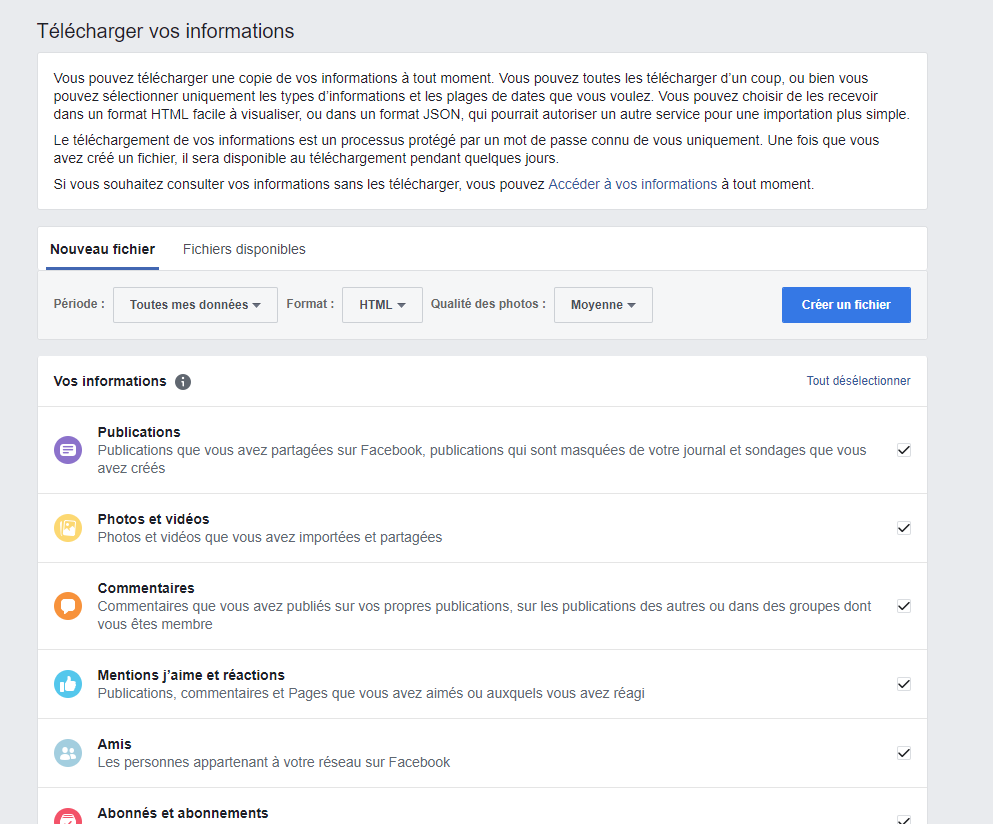Open the Accéder à vos informations link
The height and width of the screenshot is (824, 993).
tap(633, 184)
